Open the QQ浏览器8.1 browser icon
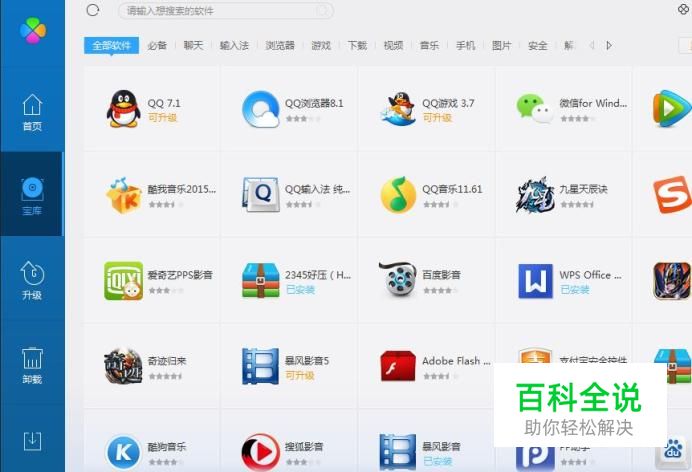This screenshot has width=692, height=472. click(261, 109)
